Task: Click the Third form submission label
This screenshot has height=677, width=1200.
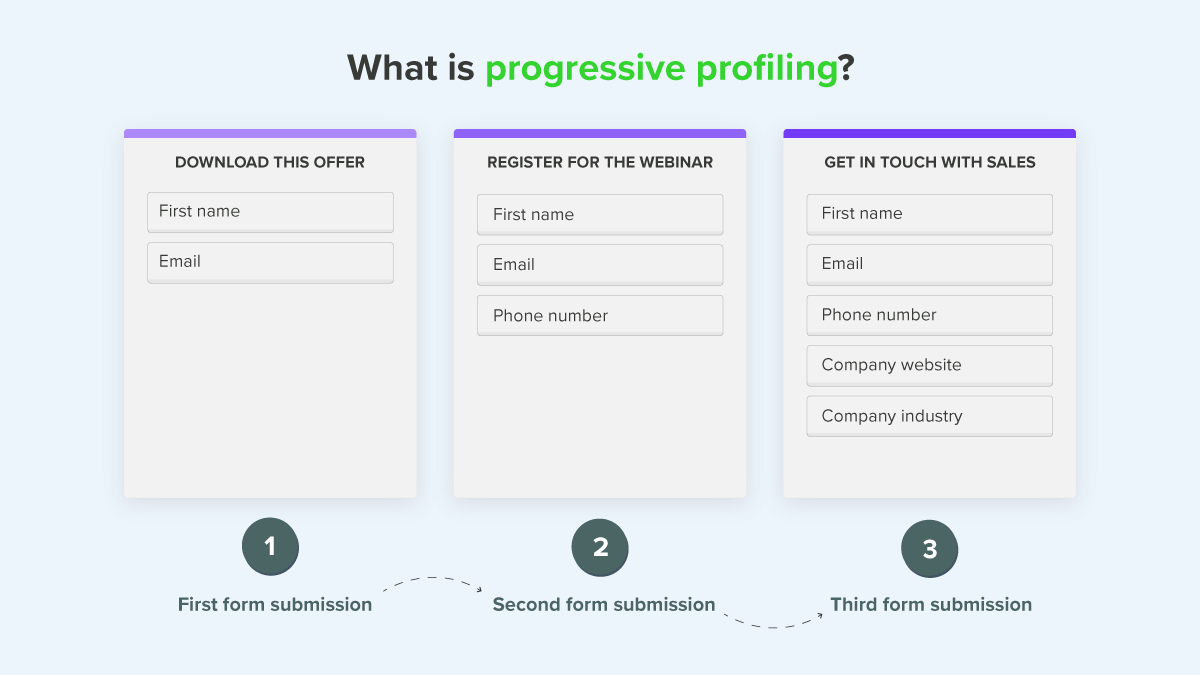Action: pyautogui.click(x=931, y=604)
